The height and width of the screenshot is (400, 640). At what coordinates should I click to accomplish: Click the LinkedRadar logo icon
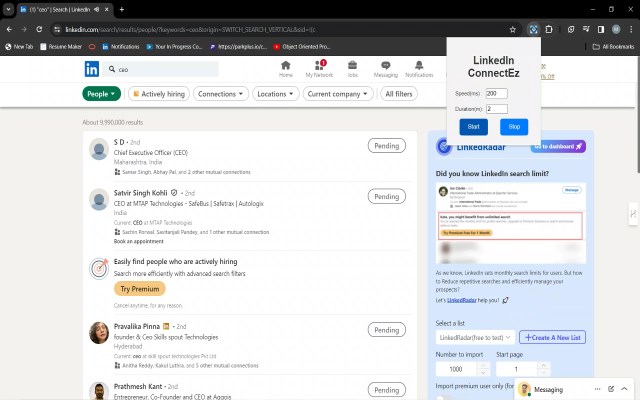coord(444,147)
